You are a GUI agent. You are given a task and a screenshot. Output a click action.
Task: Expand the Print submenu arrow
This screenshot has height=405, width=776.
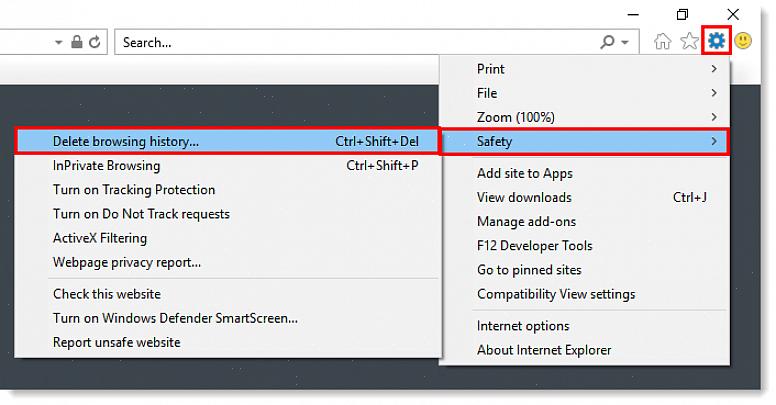point(714,69)
